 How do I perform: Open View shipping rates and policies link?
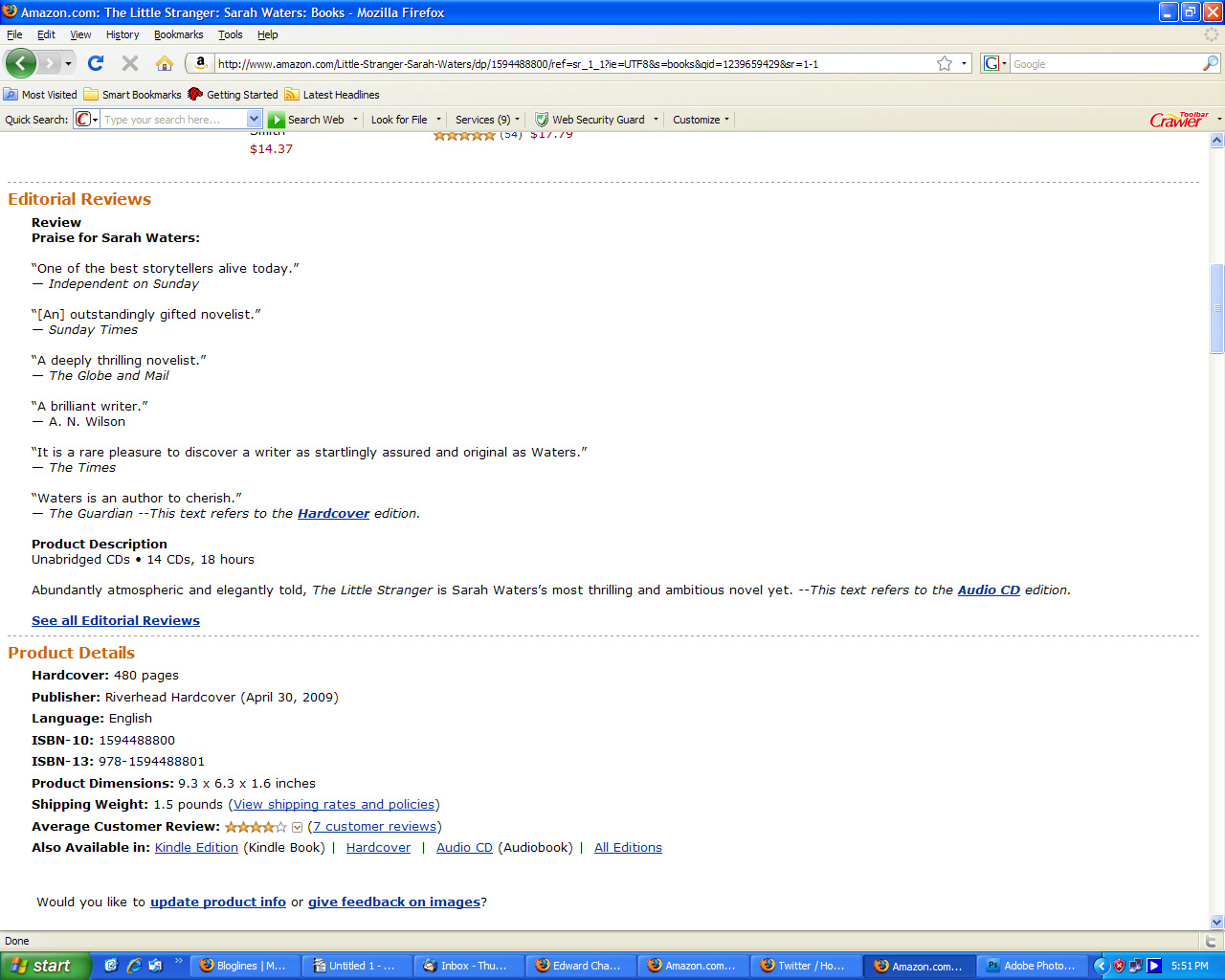click(334, 805)
